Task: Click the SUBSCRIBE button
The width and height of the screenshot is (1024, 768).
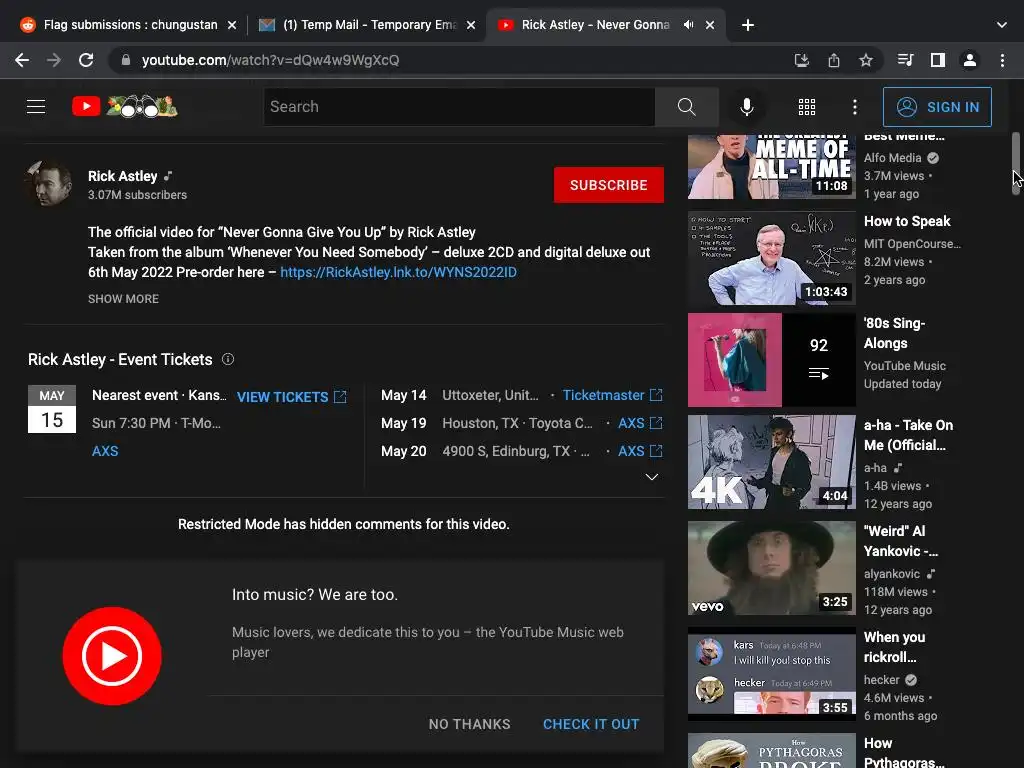Action: [x=609, y=185]
